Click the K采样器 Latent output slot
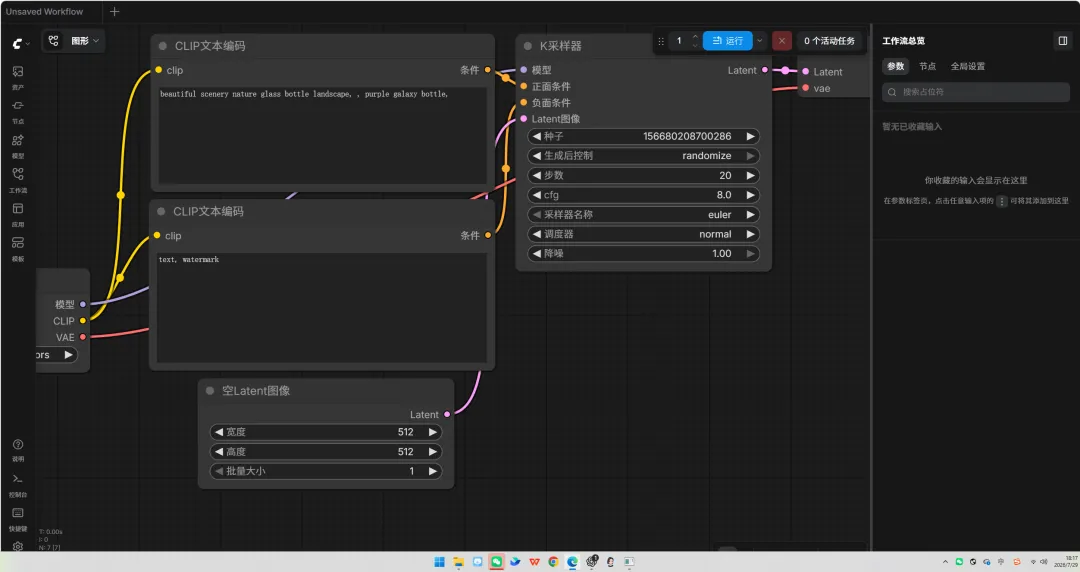This screenshot has width=1080, height=572. tap(765, 70)
